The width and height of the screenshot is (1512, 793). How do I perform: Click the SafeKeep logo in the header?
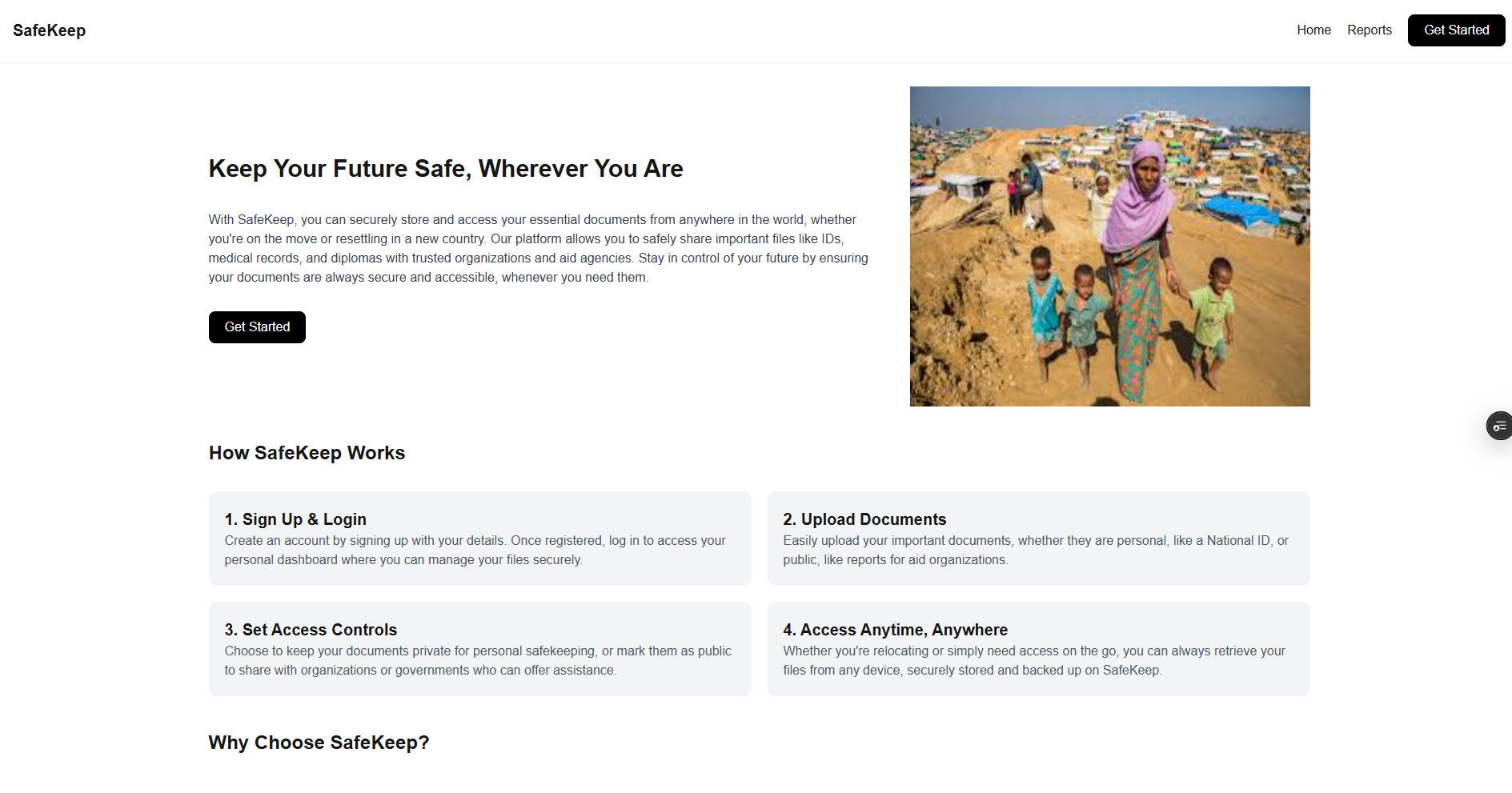pyautogui.click(x=49, y=30)
